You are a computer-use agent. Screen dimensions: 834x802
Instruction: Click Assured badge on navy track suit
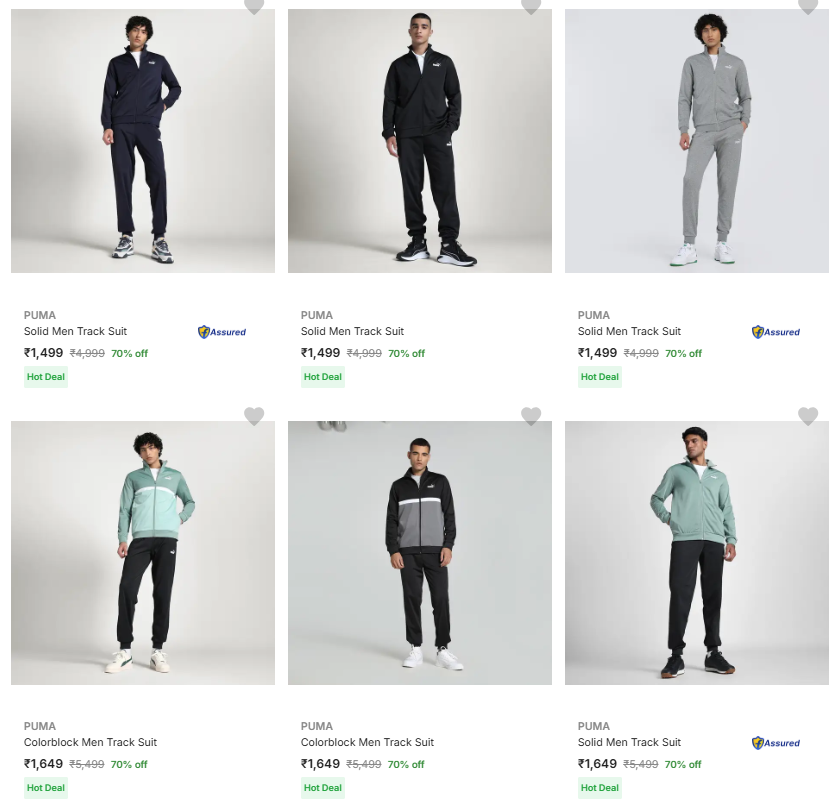(222, 332)
